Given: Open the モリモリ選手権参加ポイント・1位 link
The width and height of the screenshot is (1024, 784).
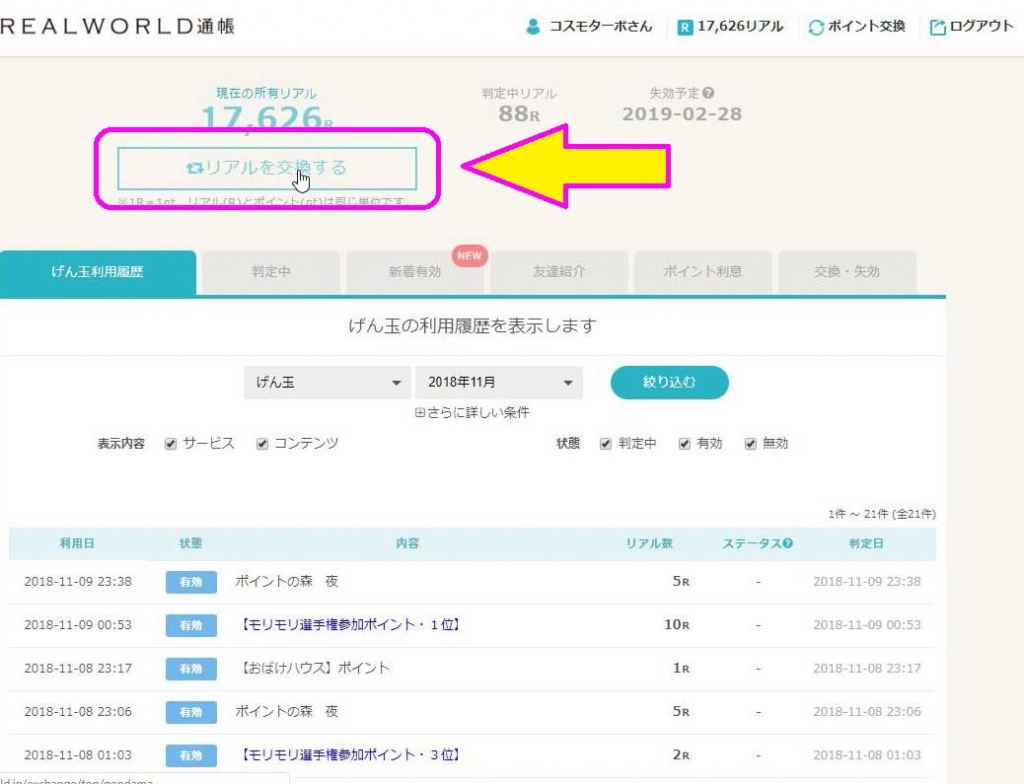Looking at the screenshot, I should pyautogui.click(x=351, y=625).
